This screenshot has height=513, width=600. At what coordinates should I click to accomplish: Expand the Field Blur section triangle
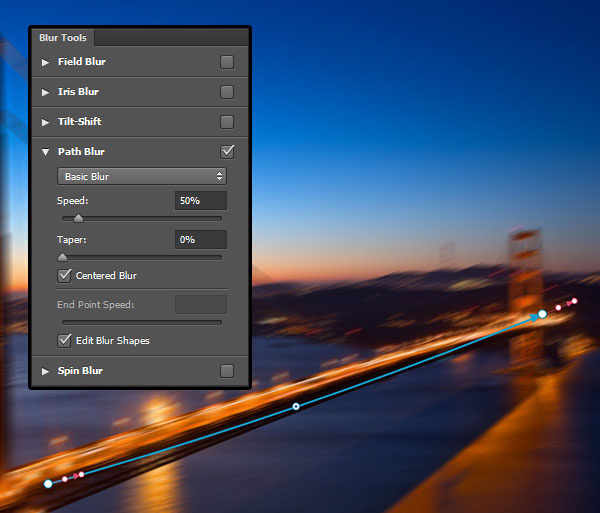pyautogui.click(x=45, y=62)
